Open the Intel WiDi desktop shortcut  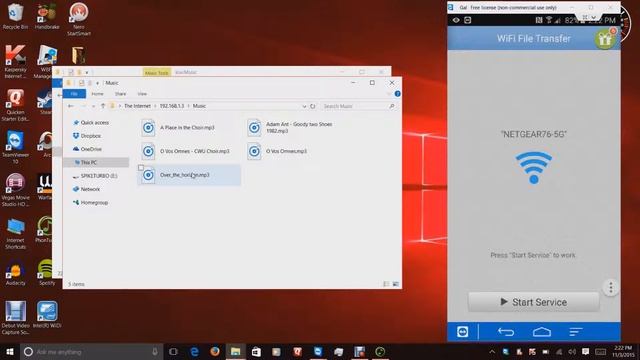click(47, 315)
